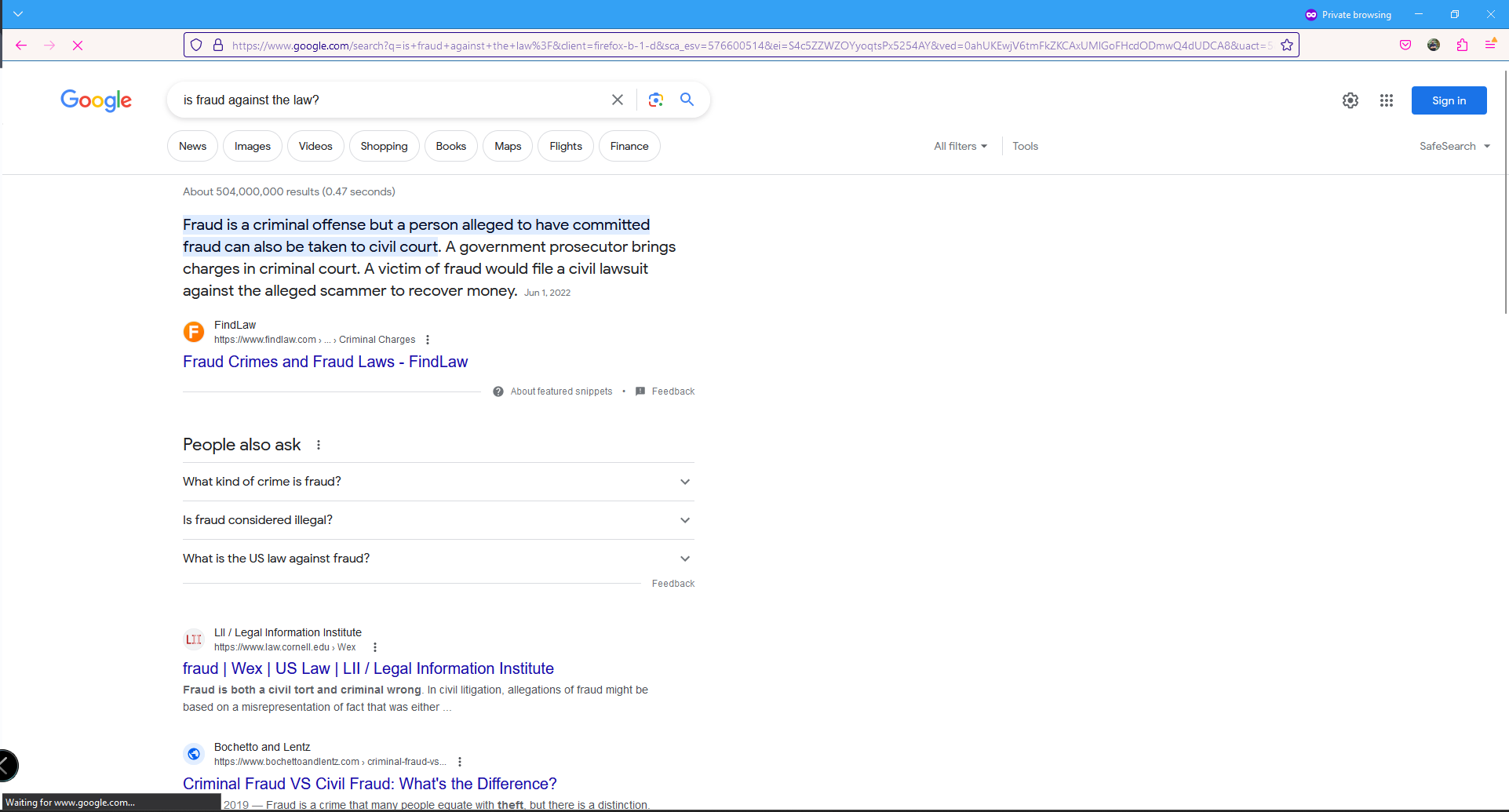Click the 'People also ask' heading
Viewport: 1509px width, 812px height.
(x=242, y=445)
